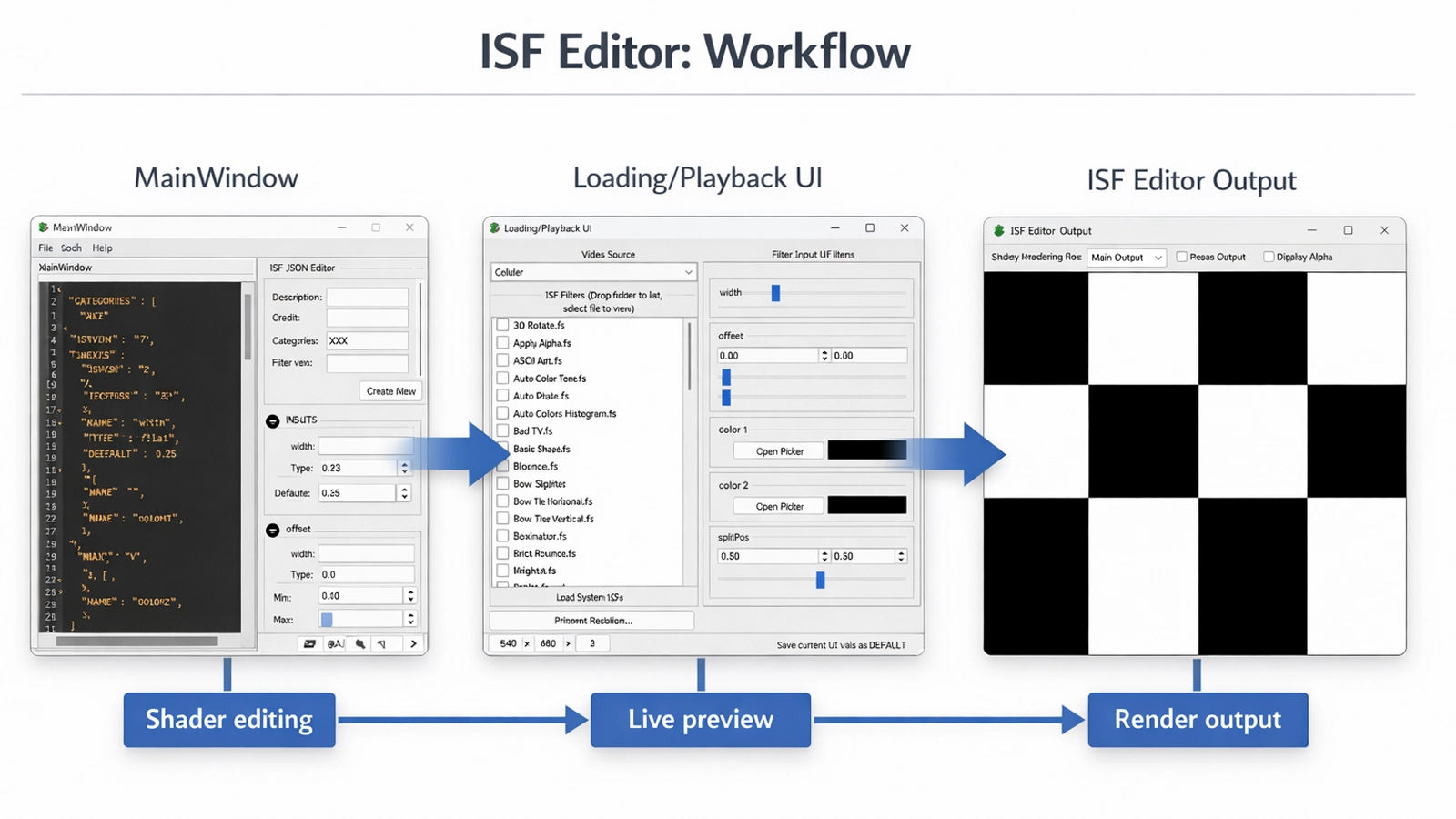
Task: Click the horizontal scrollbar below the code editor
Action: coord(136,641)
